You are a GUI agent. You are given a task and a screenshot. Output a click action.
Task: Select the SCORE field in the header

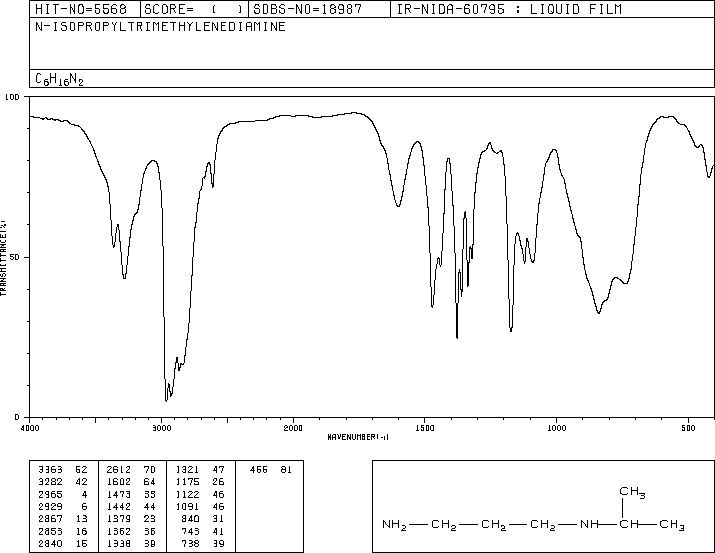[194, 9]
